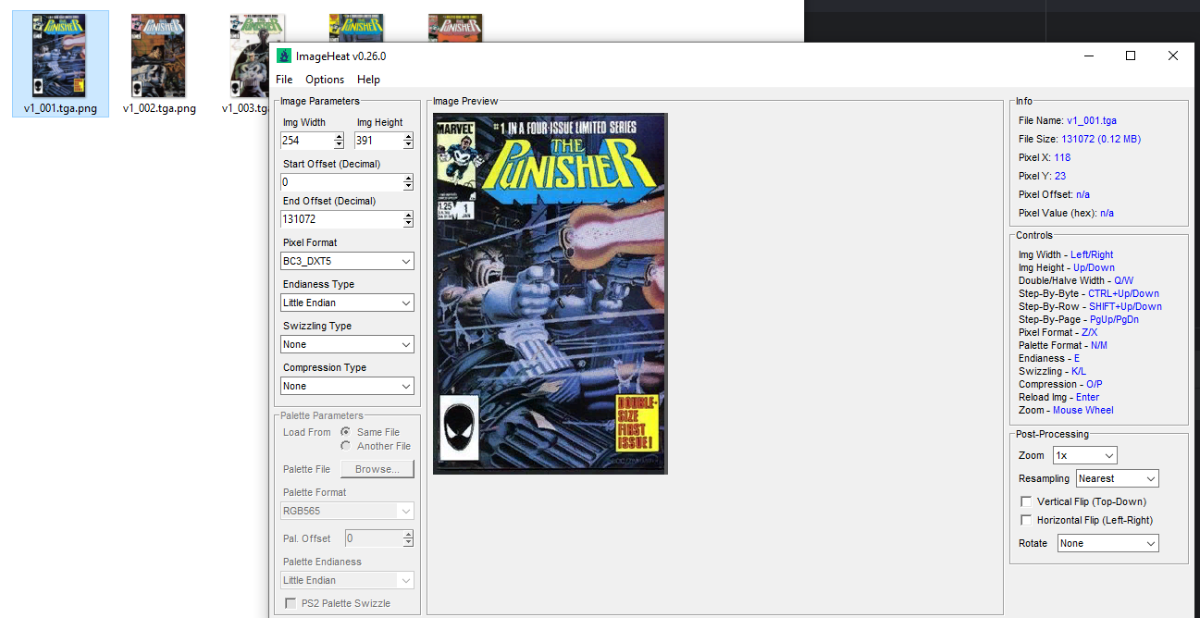Minimize the ImageHeat window
Viewport: 1200px width, 618px height.
[1088, 56]
